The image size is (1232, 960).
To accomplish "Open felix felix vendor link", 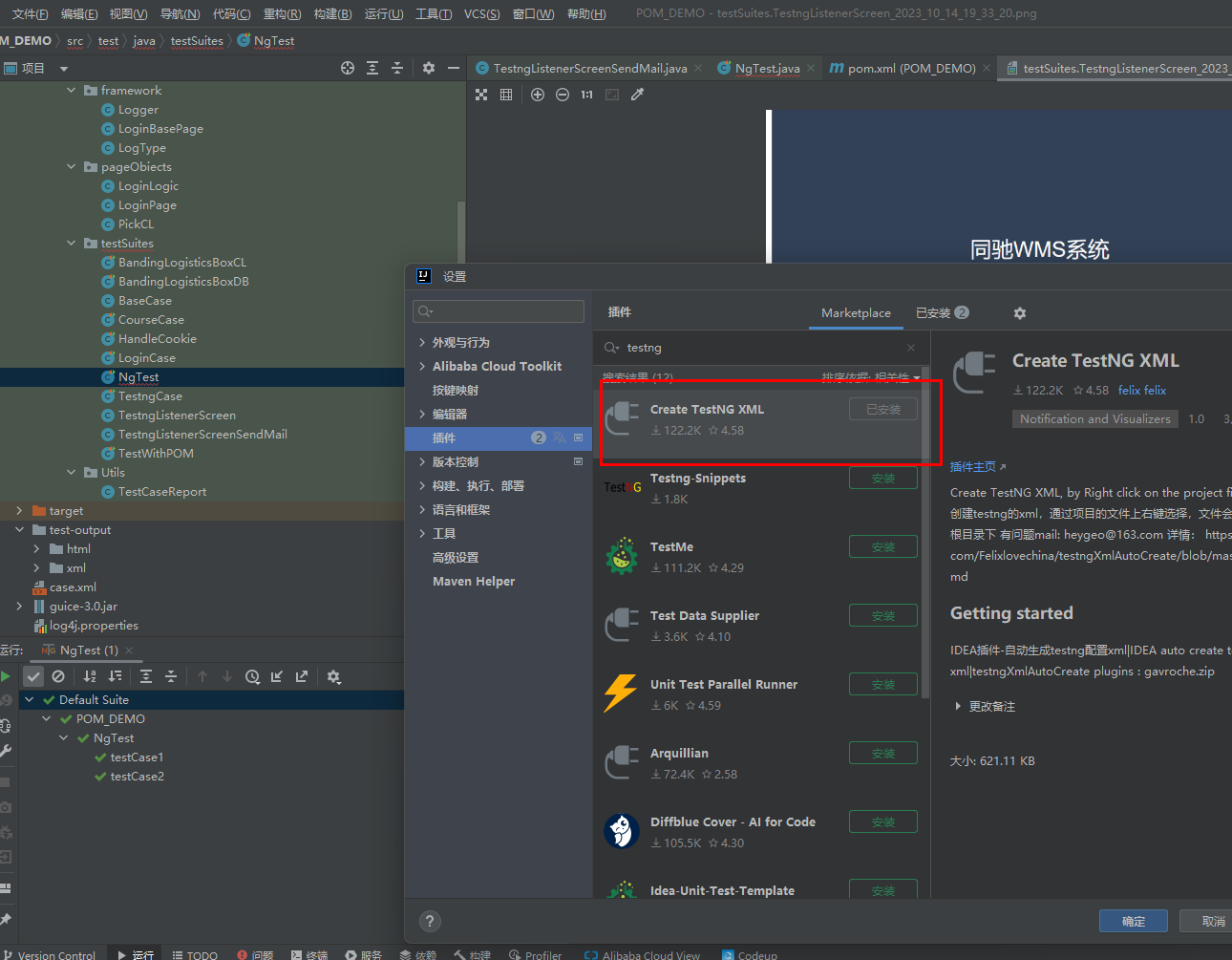I will [x=1142, y=390].
